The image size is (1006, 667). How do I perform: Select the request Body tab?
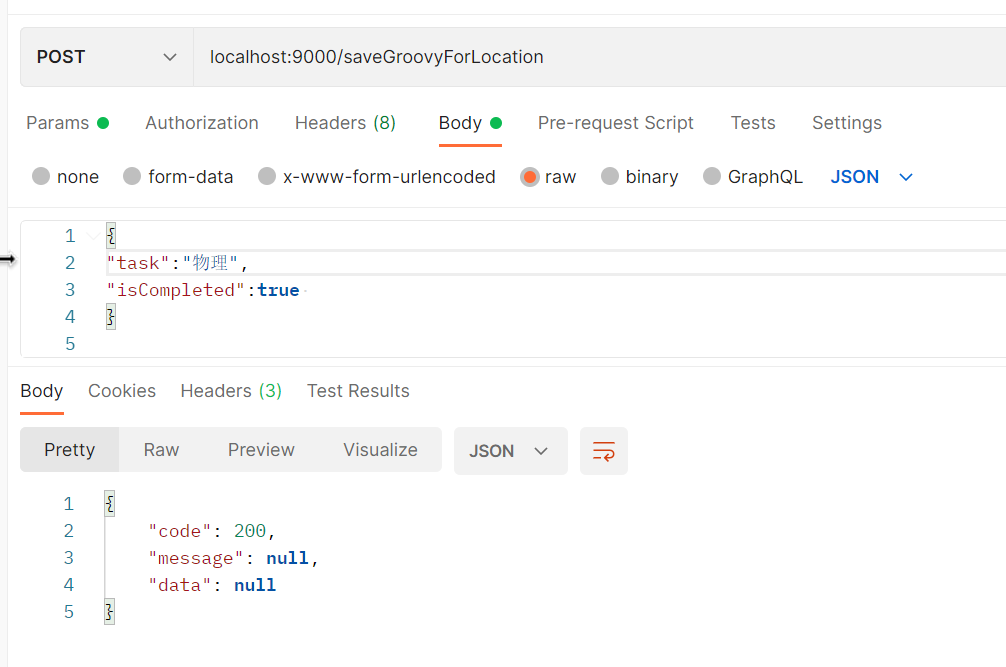click(470, 122)
